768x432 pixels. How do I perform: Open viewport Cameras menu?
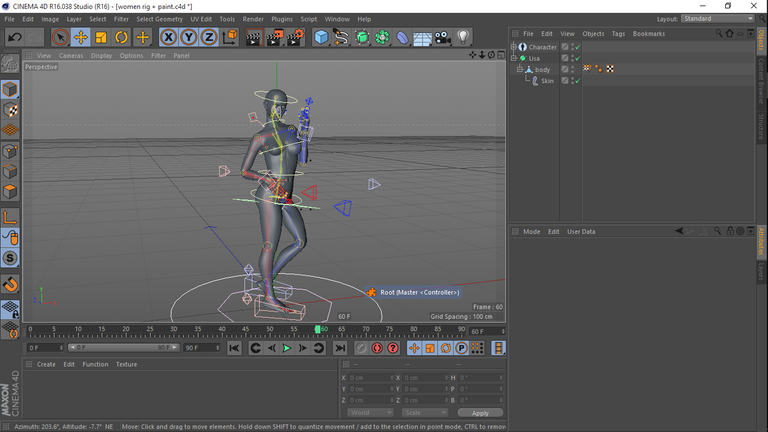71,55
